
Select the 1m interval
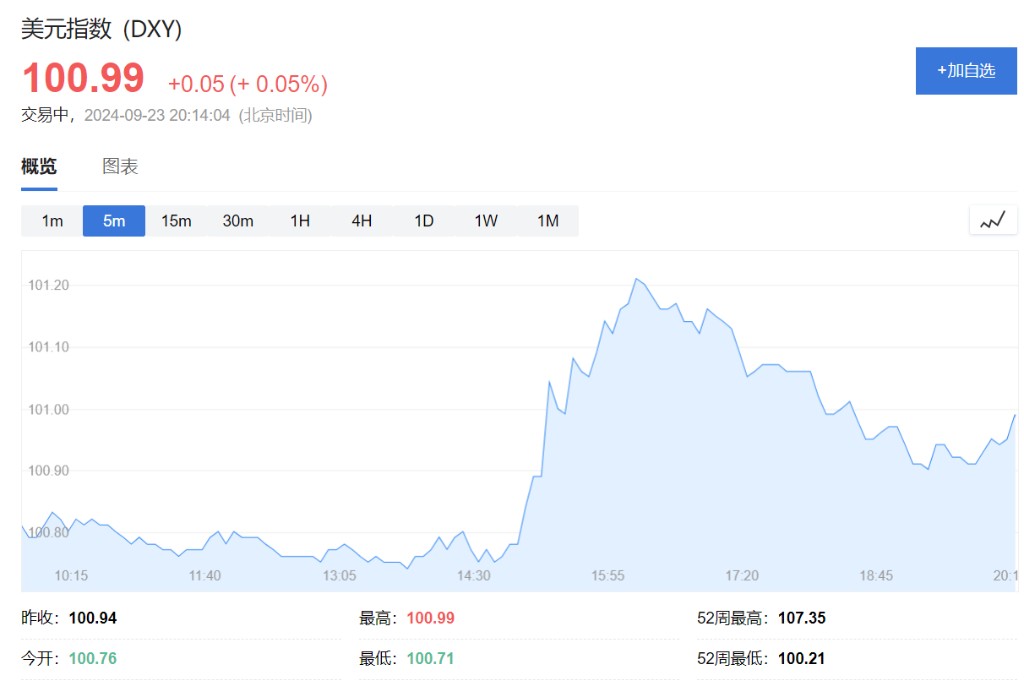52,221
